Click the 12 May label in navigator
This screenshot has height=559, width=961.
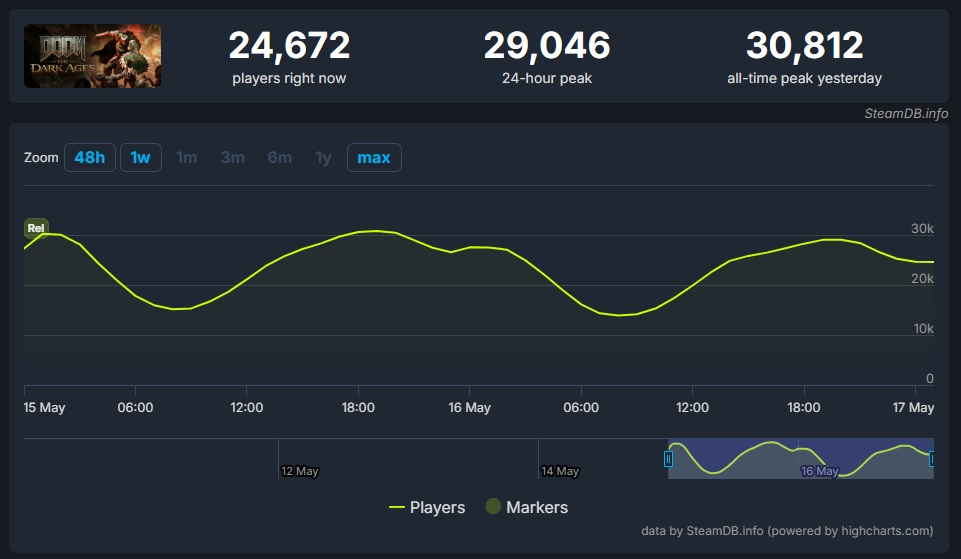(300, 471)
